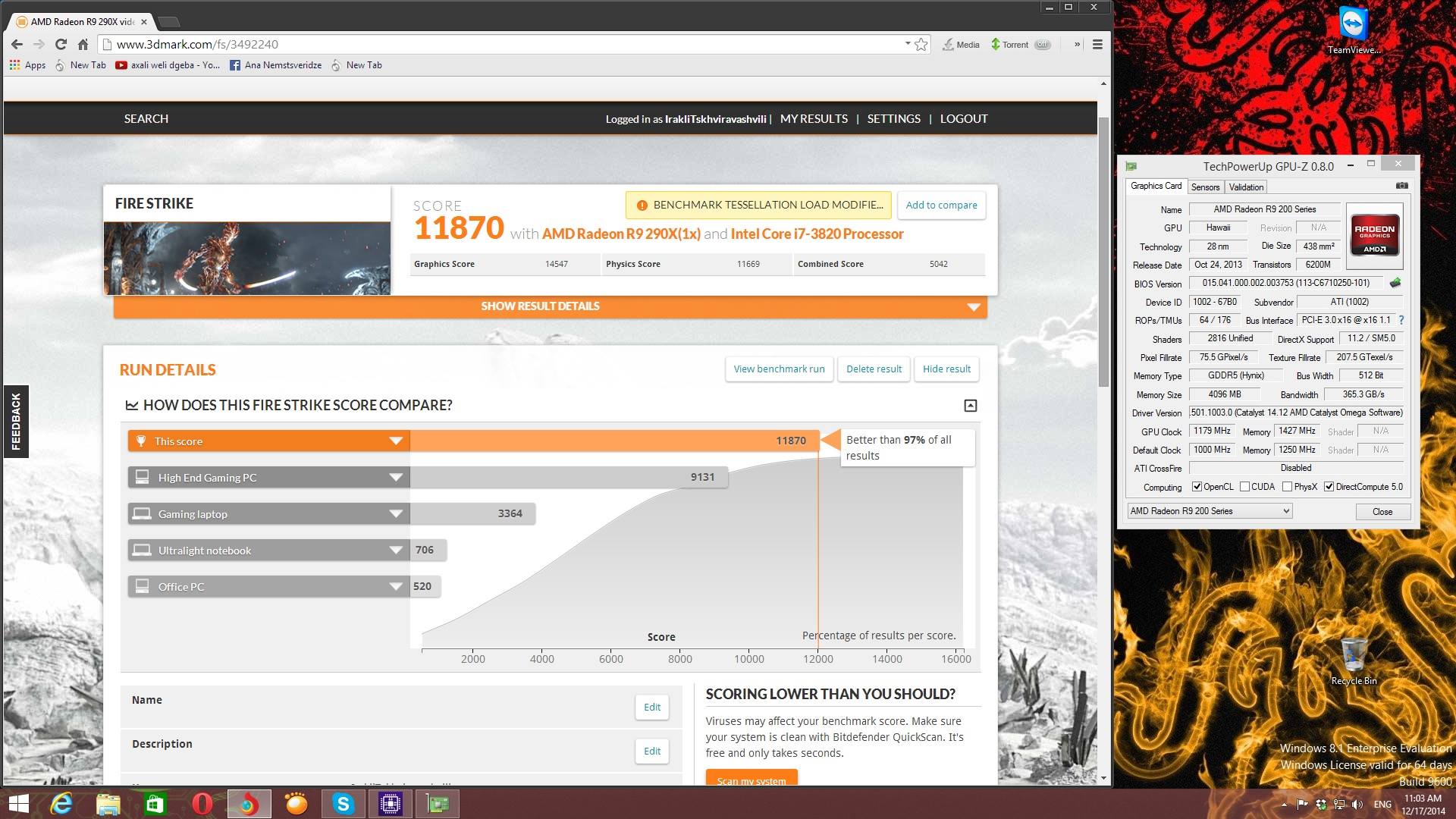The image size is (1456, 819).
Task: Open SETTINGS in 3DMark header
Action: (x=893, y=119)
